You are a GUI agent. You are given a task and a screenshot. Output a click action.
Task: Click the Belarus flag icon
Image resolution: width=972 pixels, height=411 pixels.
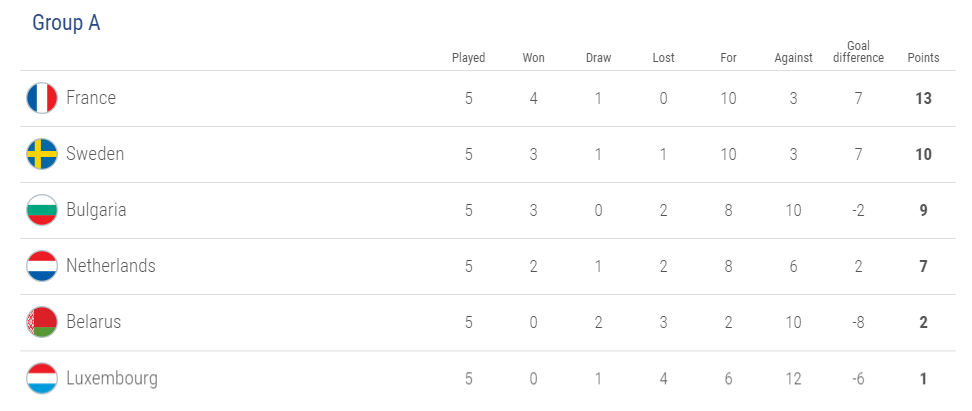(x=42, y=322)
